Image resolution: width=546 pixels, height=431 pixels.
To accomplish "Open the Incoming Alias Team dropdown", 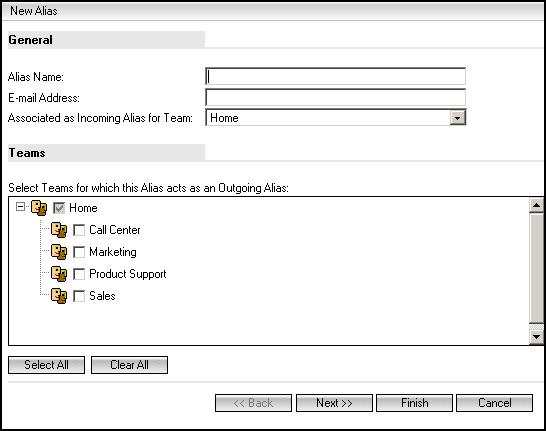I will tap(458, 118).
